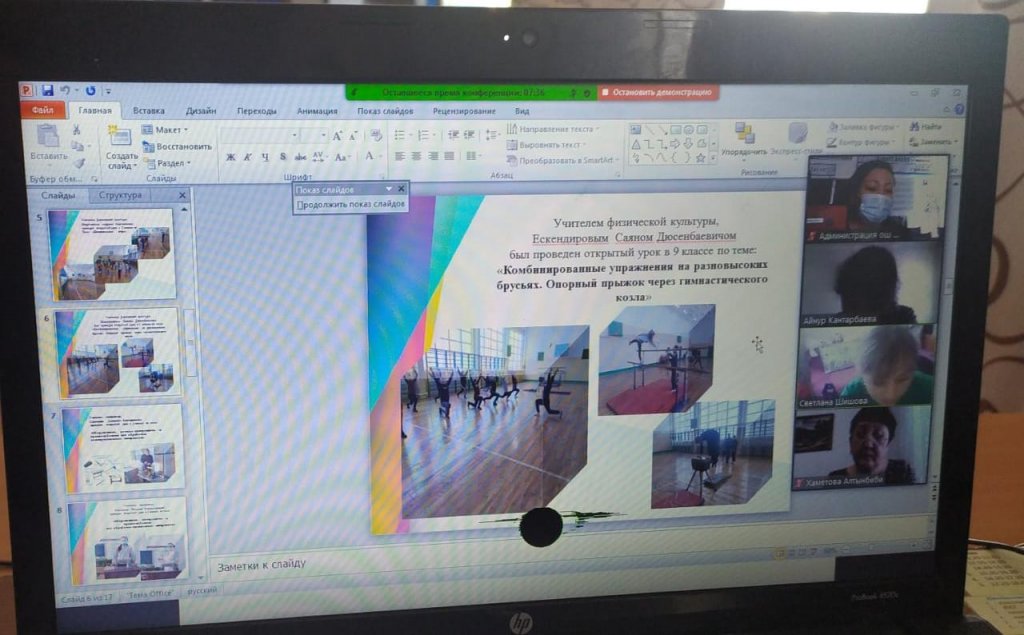
Task: Select the Анимация tab
Action: [x=317, y=111]
